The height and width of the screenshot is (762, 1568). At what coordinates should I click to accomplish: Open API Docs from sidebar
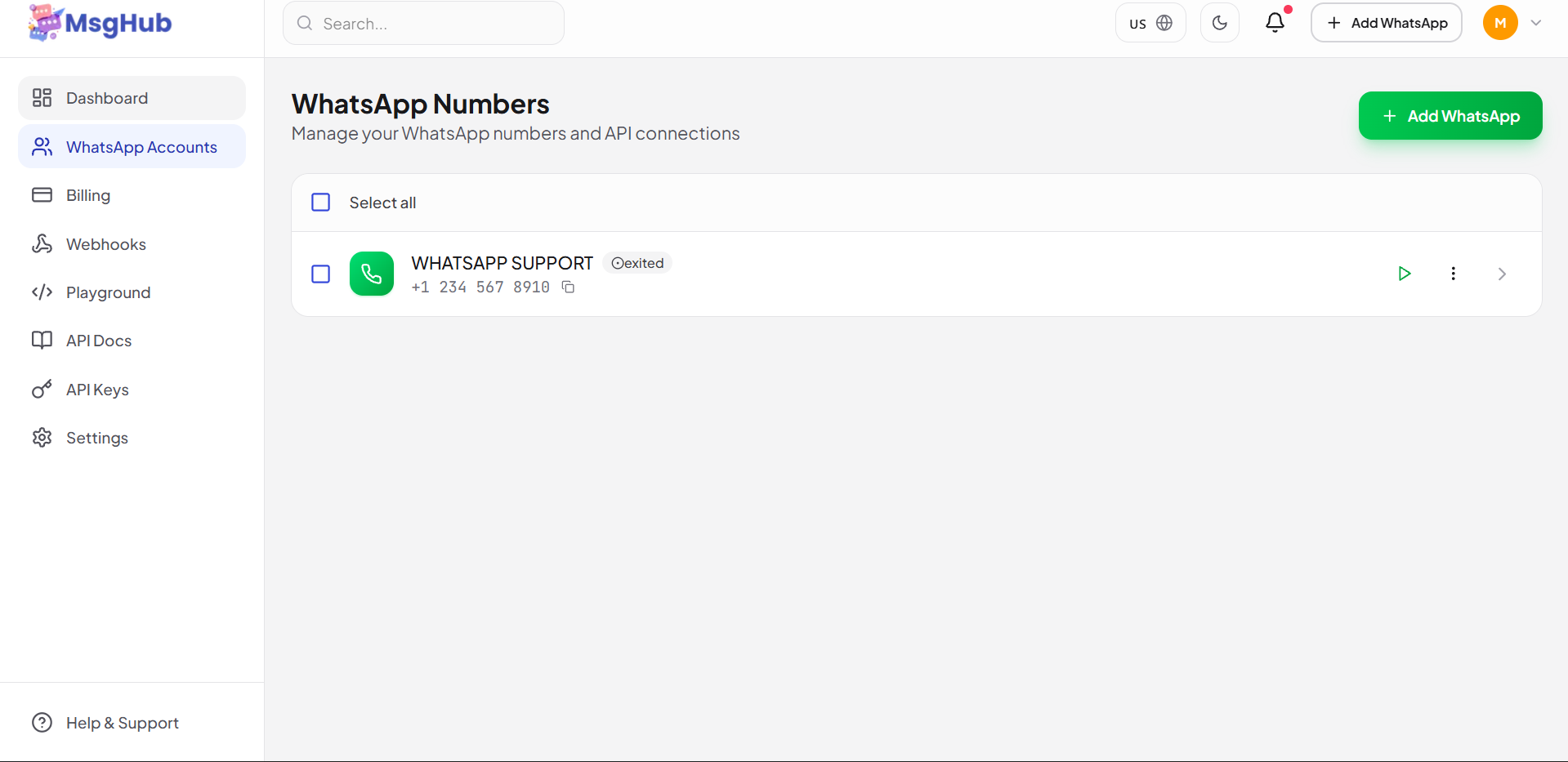click(x=132, y=341)
